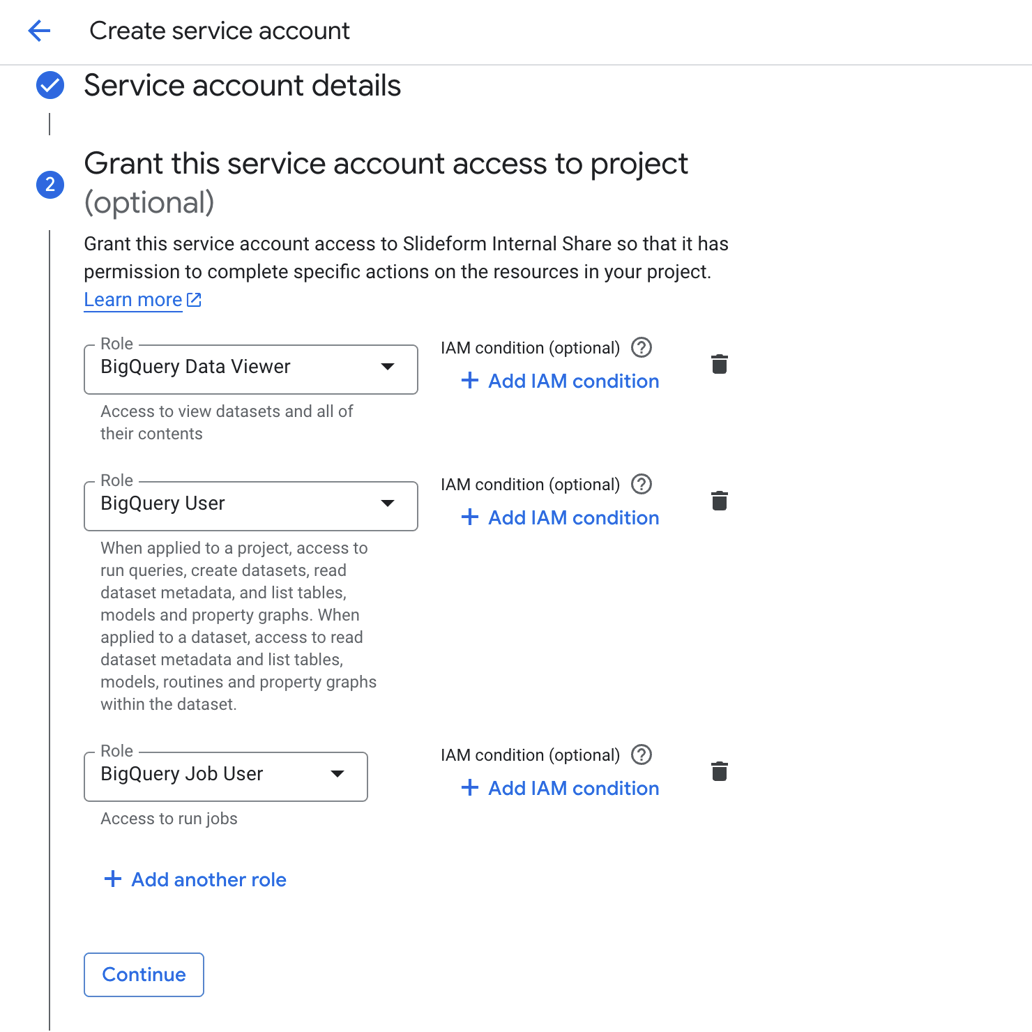This screenshot has width=1032, height=1032.
Task: Add IAM condition for BigQuery Data Viewer
Action: tap(558, 381)
